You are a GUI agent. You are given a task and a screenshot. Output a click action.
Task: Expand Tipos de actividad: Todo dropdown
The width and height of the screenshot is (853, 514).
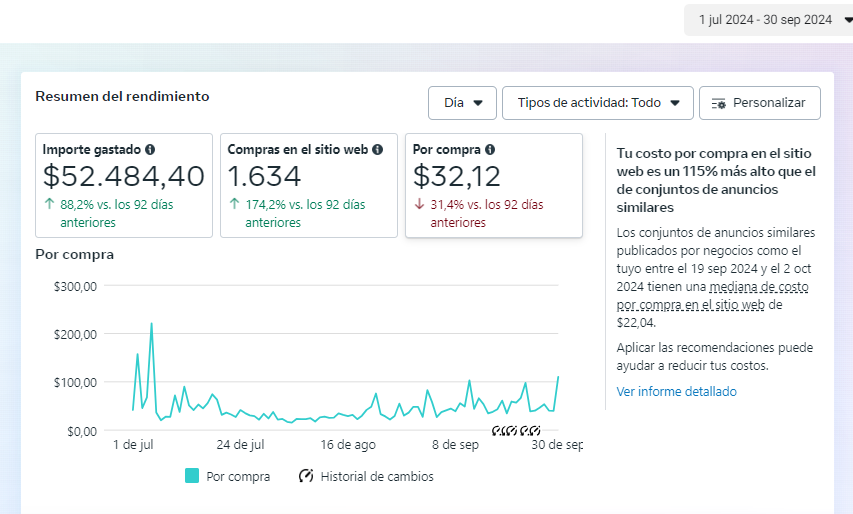pos(598,103)
